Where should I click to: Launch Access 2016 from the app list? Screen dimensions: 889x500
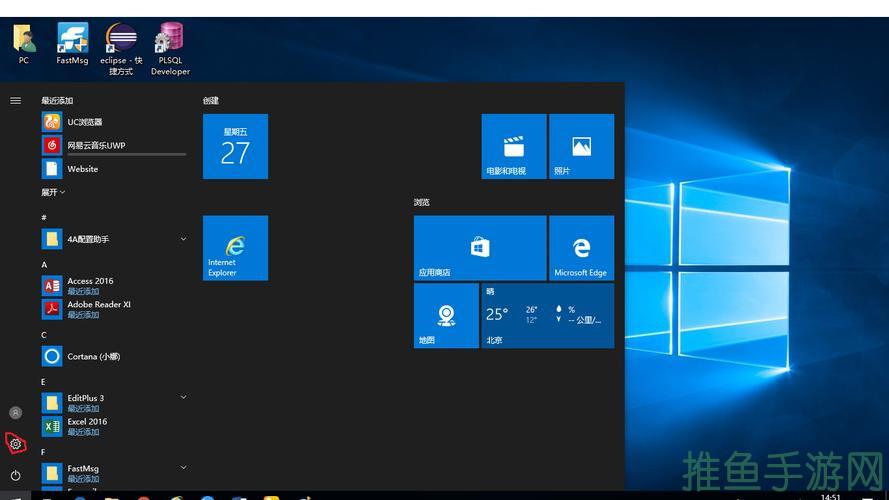tap(113, 286)
